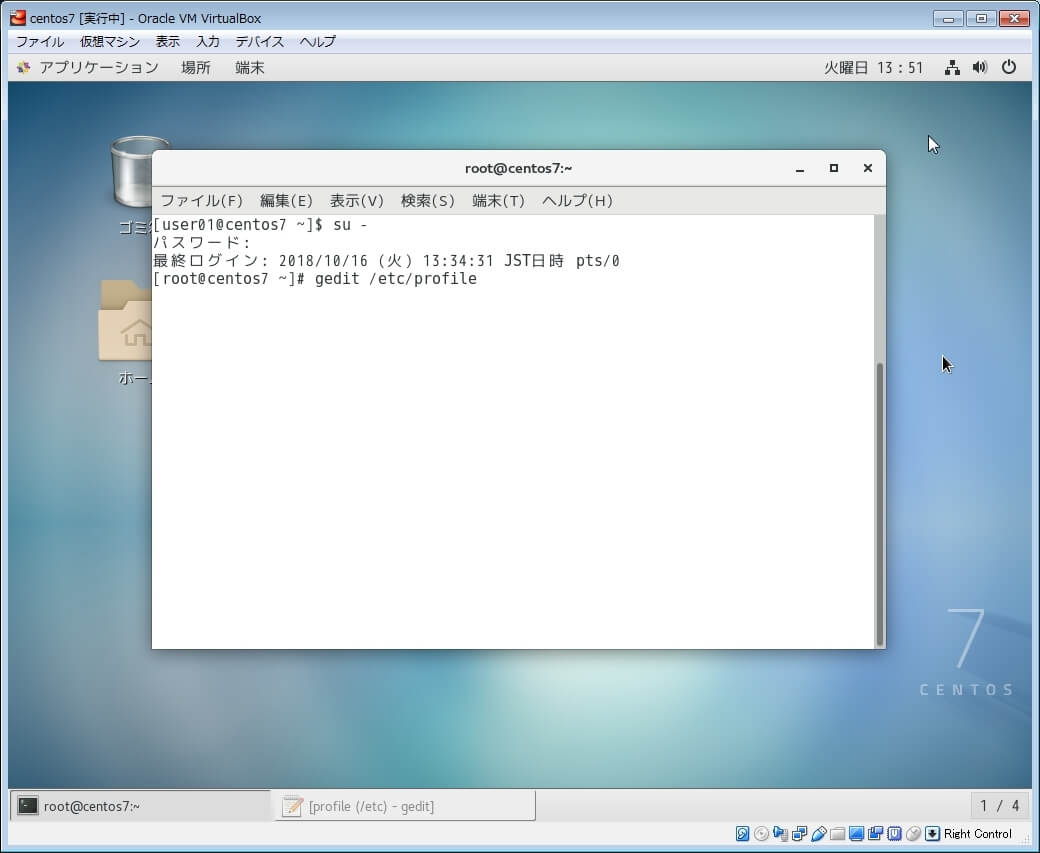Click the root@centos7 taskbar button

pyautogui.click(x=140, y=806)
